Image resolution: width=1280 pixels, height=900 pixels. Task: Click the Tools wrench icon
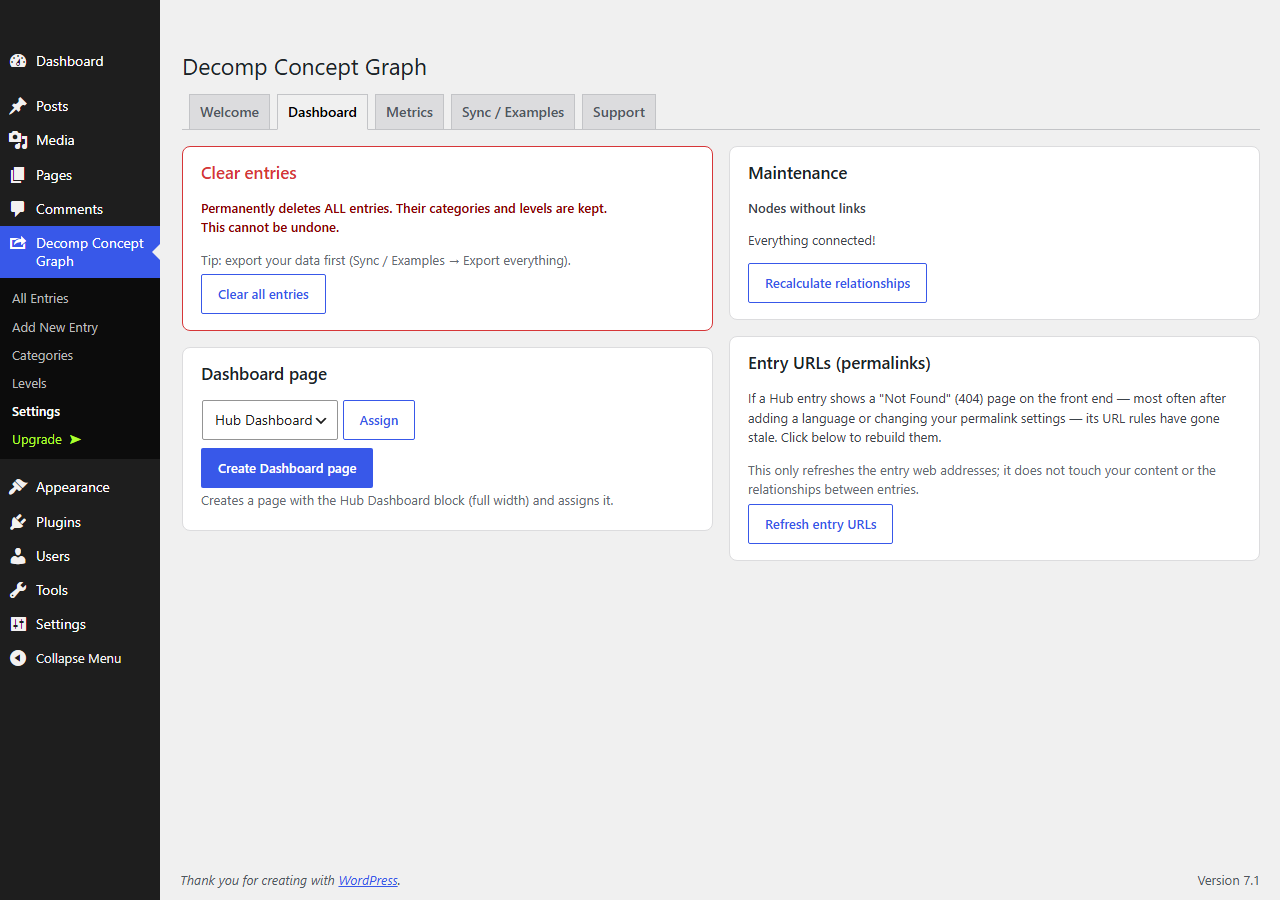(x=18, y=590)
